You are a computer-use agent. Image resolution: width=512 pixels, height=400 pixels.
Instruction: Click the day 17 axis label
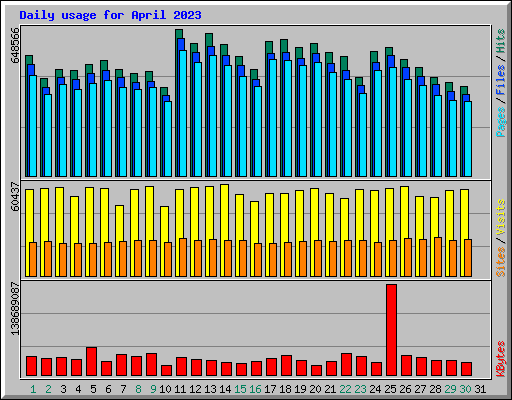pos(270,389)
